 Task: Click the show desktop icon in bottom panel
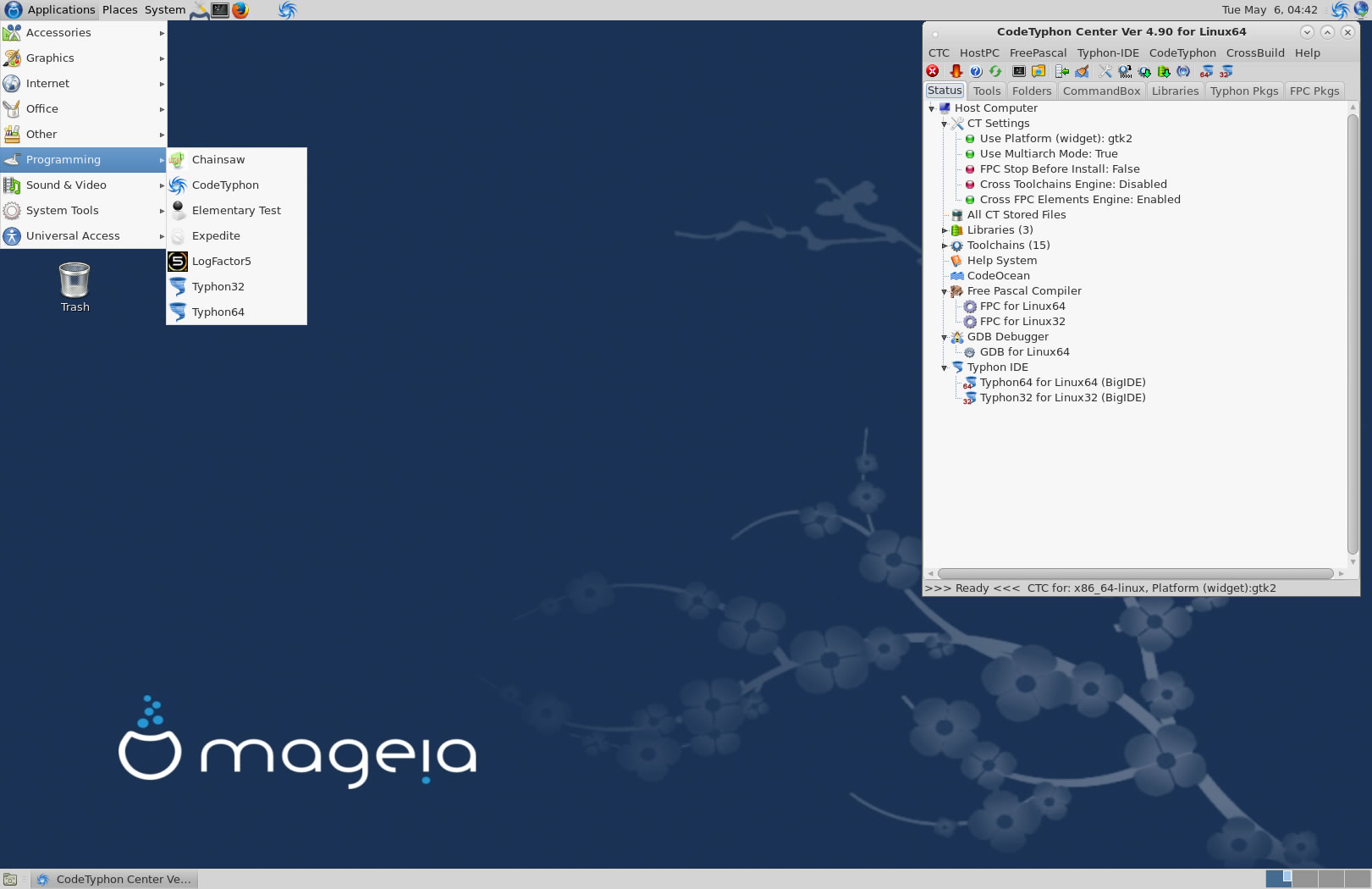(x=10, y=880)
